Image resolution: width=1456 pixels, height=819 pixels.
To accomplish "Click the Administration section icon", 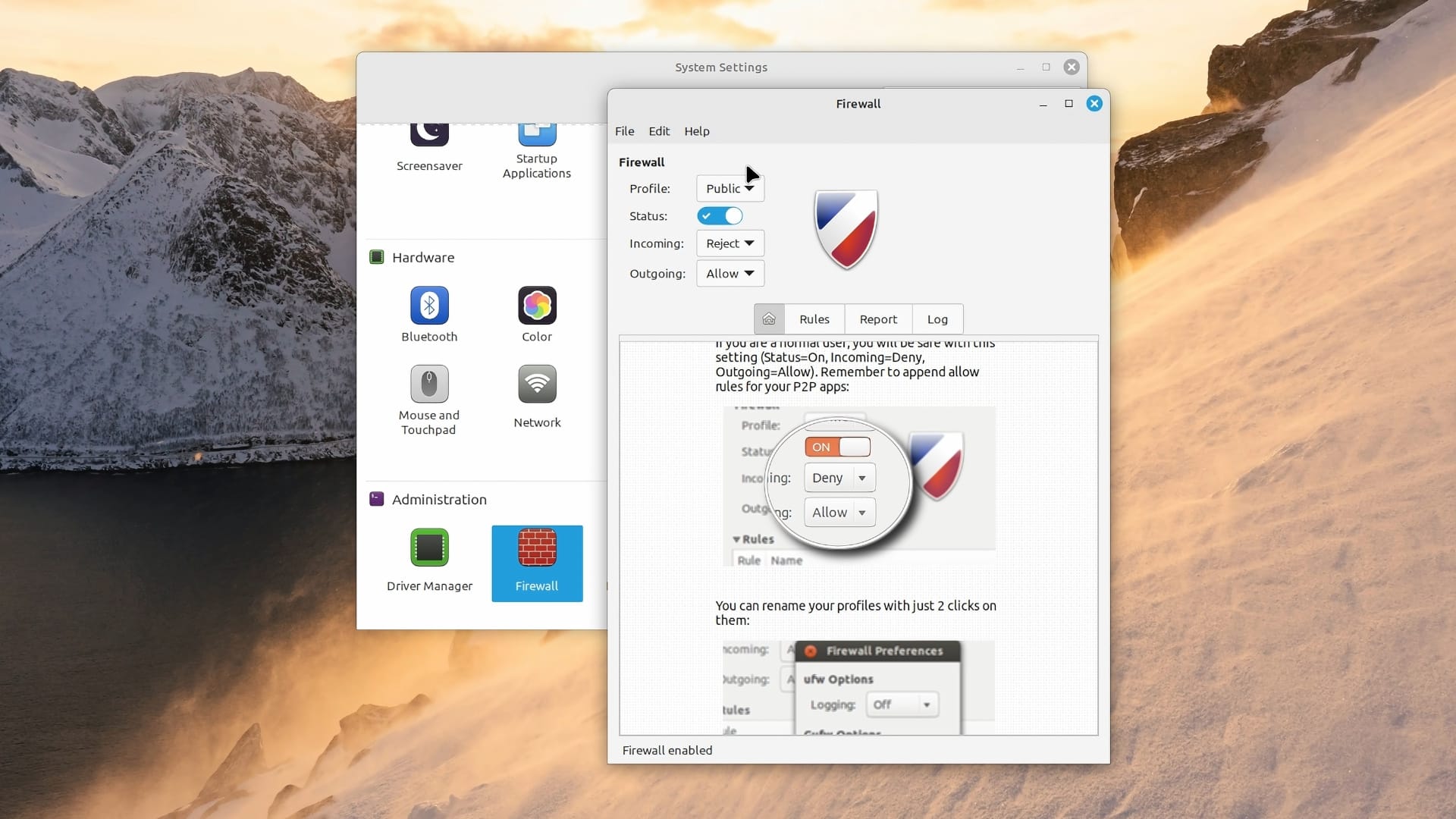I will tap(376, 499).
